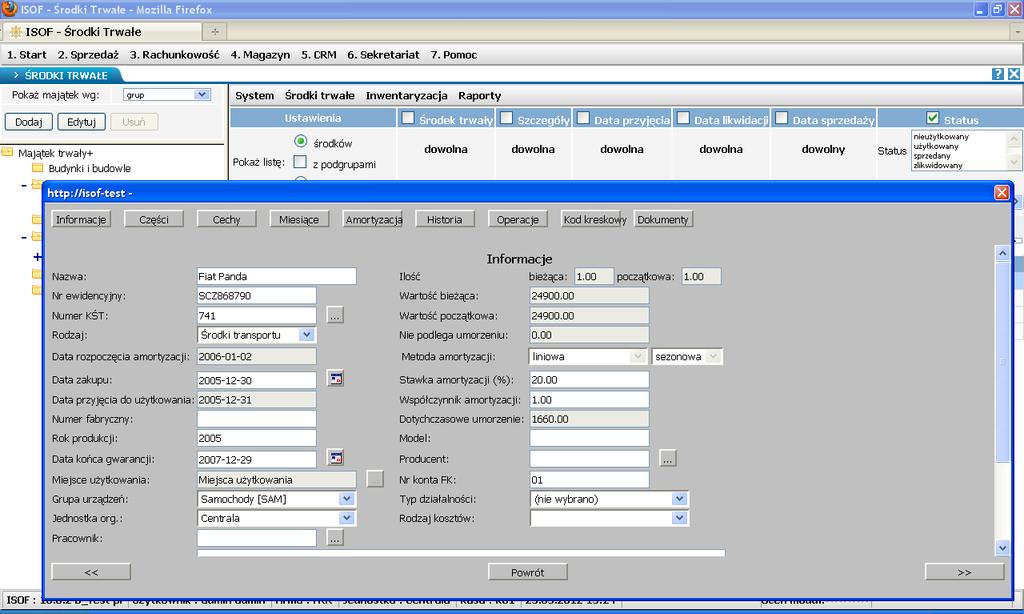Tick the Szczegóły filter checkbox
1024x614 pixels.
pos(506,118)
